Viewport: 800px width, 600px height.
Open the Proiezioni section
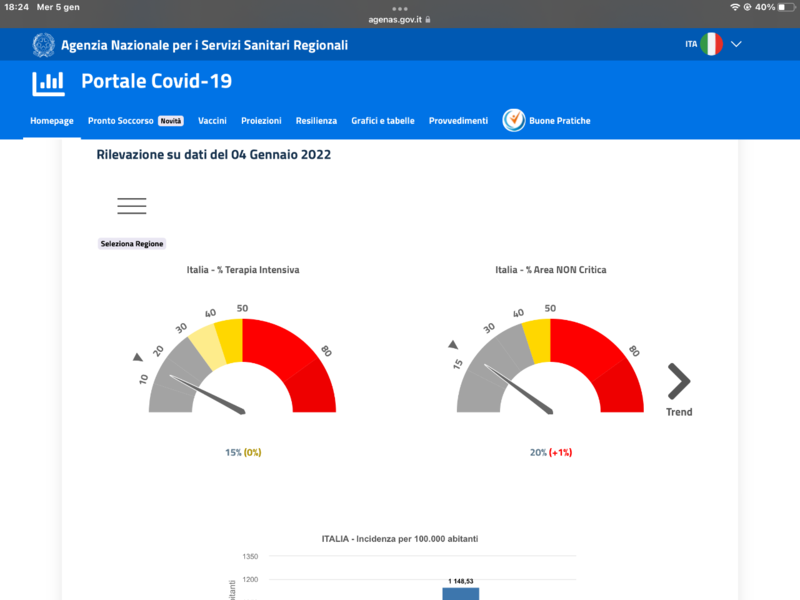(x=261, y=121)
